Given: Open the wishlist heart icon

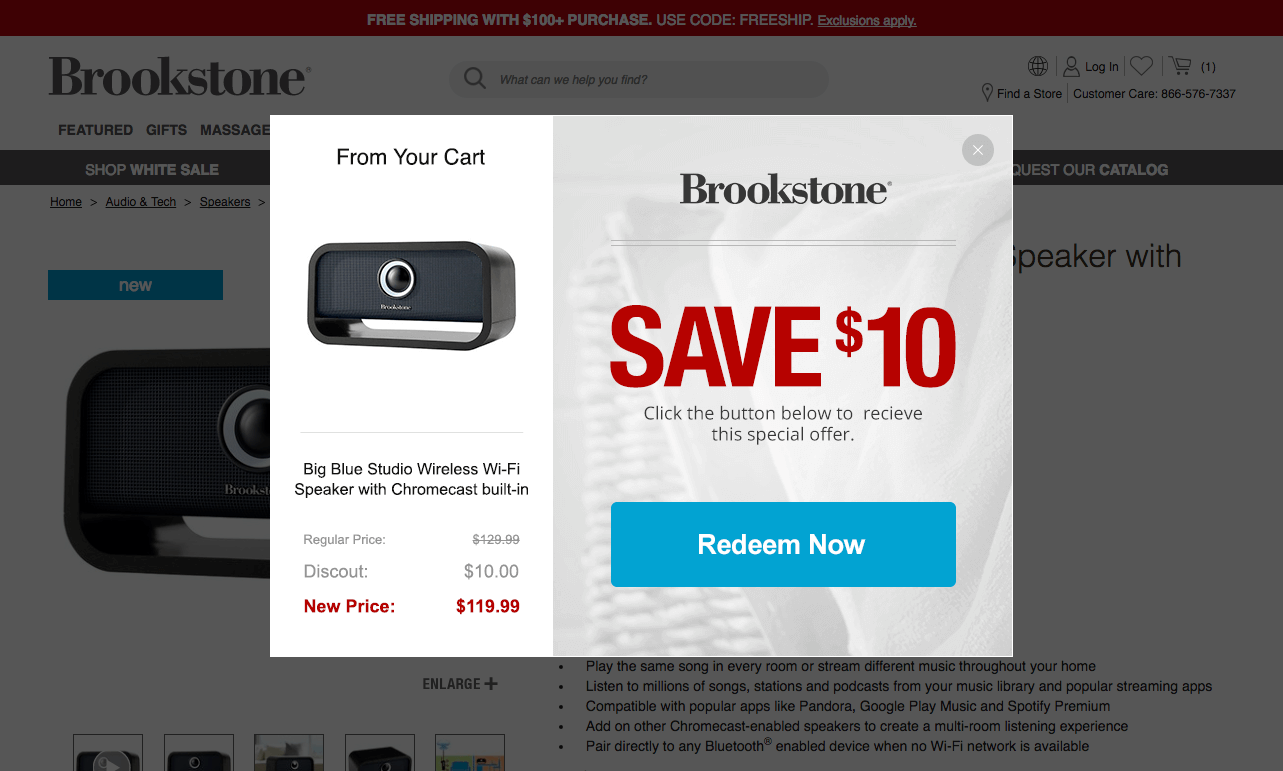Looking at the screenshot, I should pos(1141,66).
